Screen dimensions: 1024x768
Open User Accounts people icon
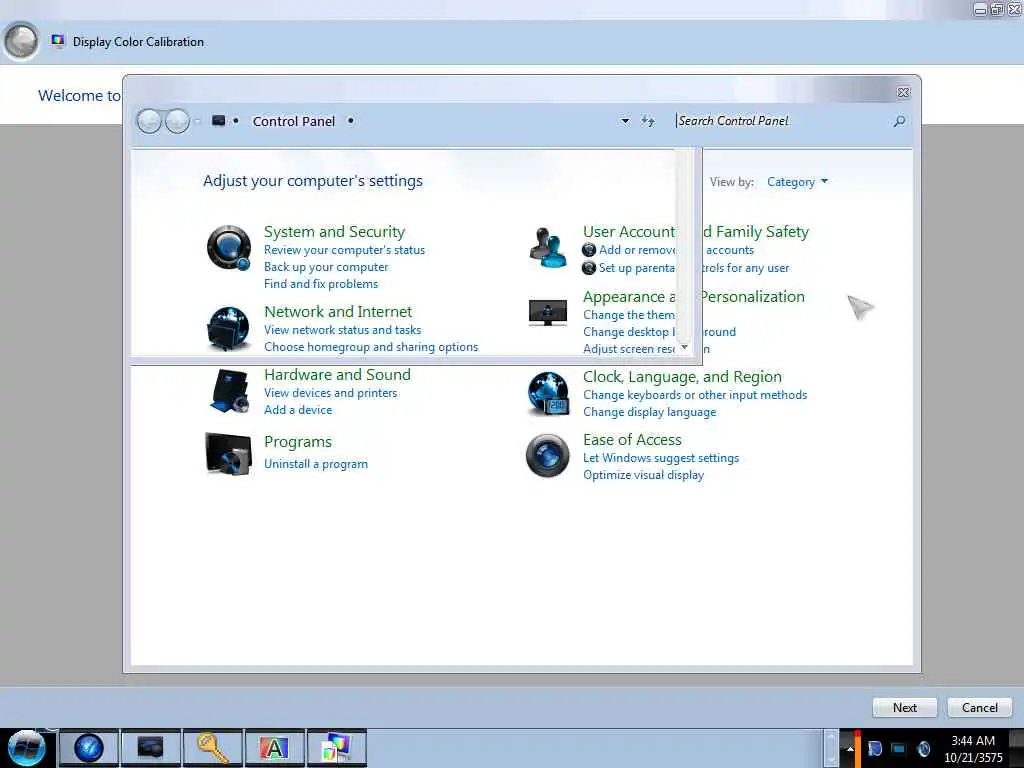(x=547, y=248)
